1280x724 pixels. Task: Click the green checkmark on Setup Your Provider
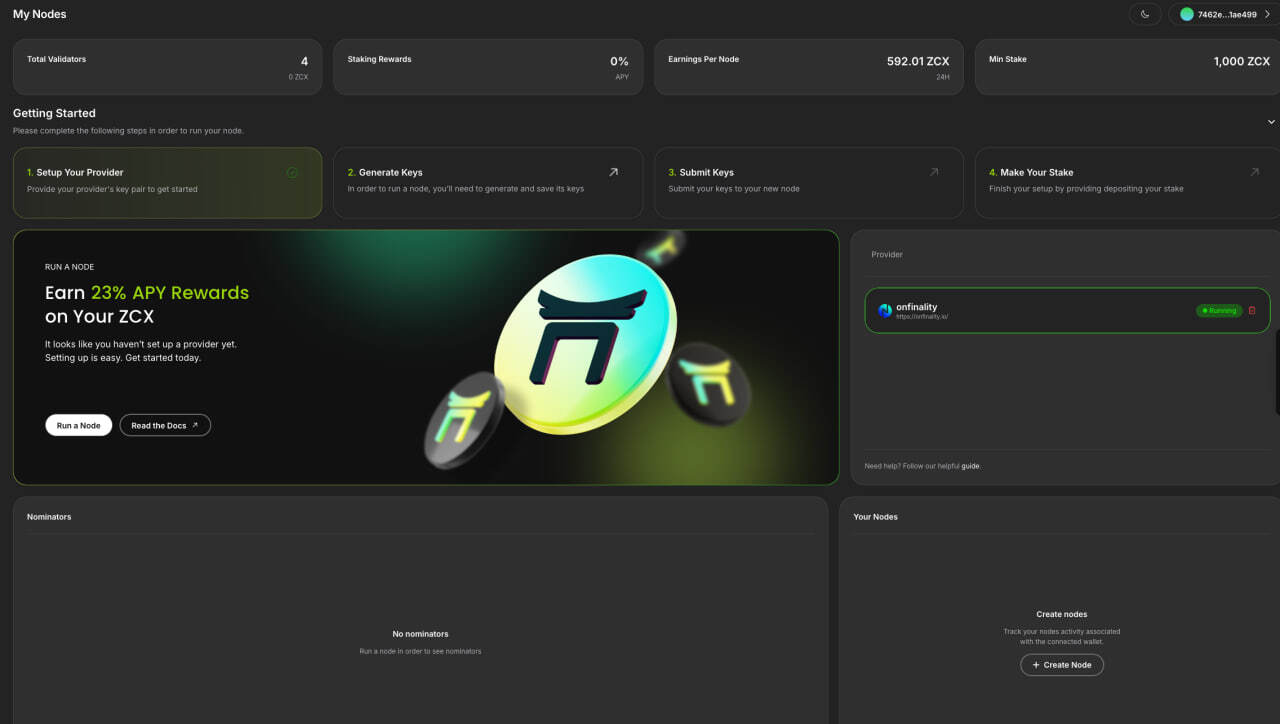[x=292, y=172]
